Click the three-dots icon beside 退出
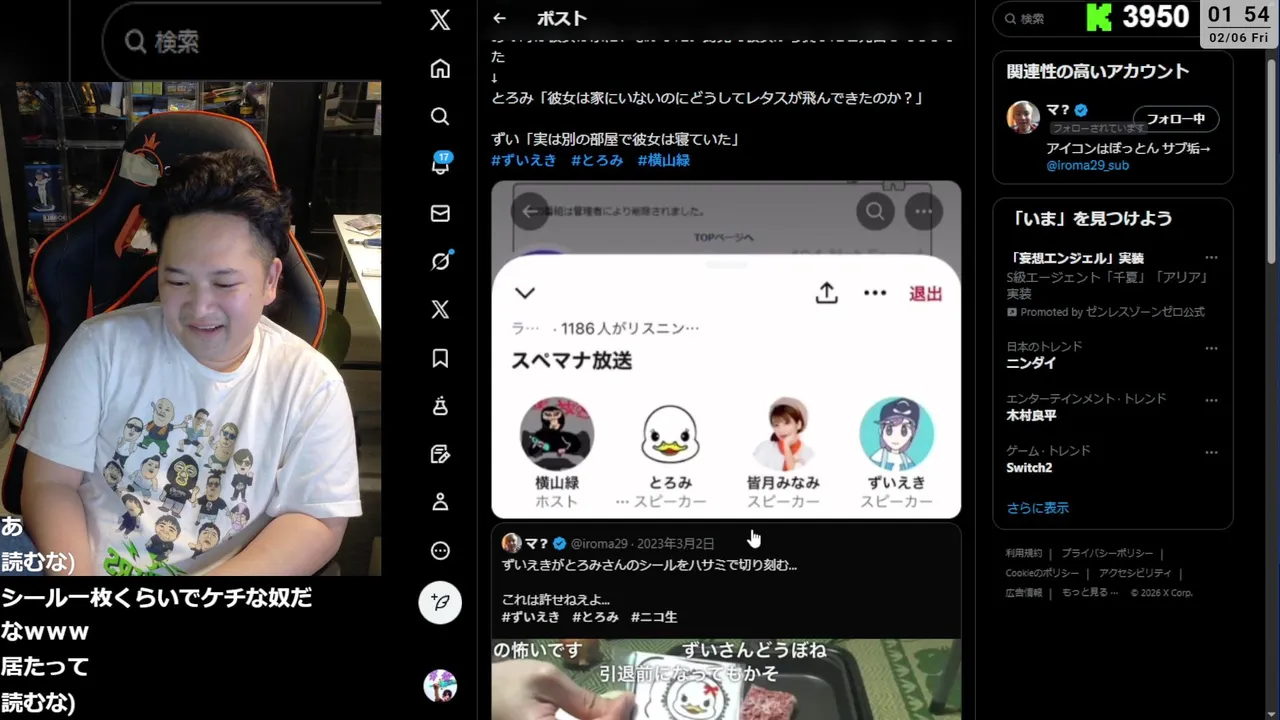1280x720 pixels. pyautogui.click(x=875, y=293)
